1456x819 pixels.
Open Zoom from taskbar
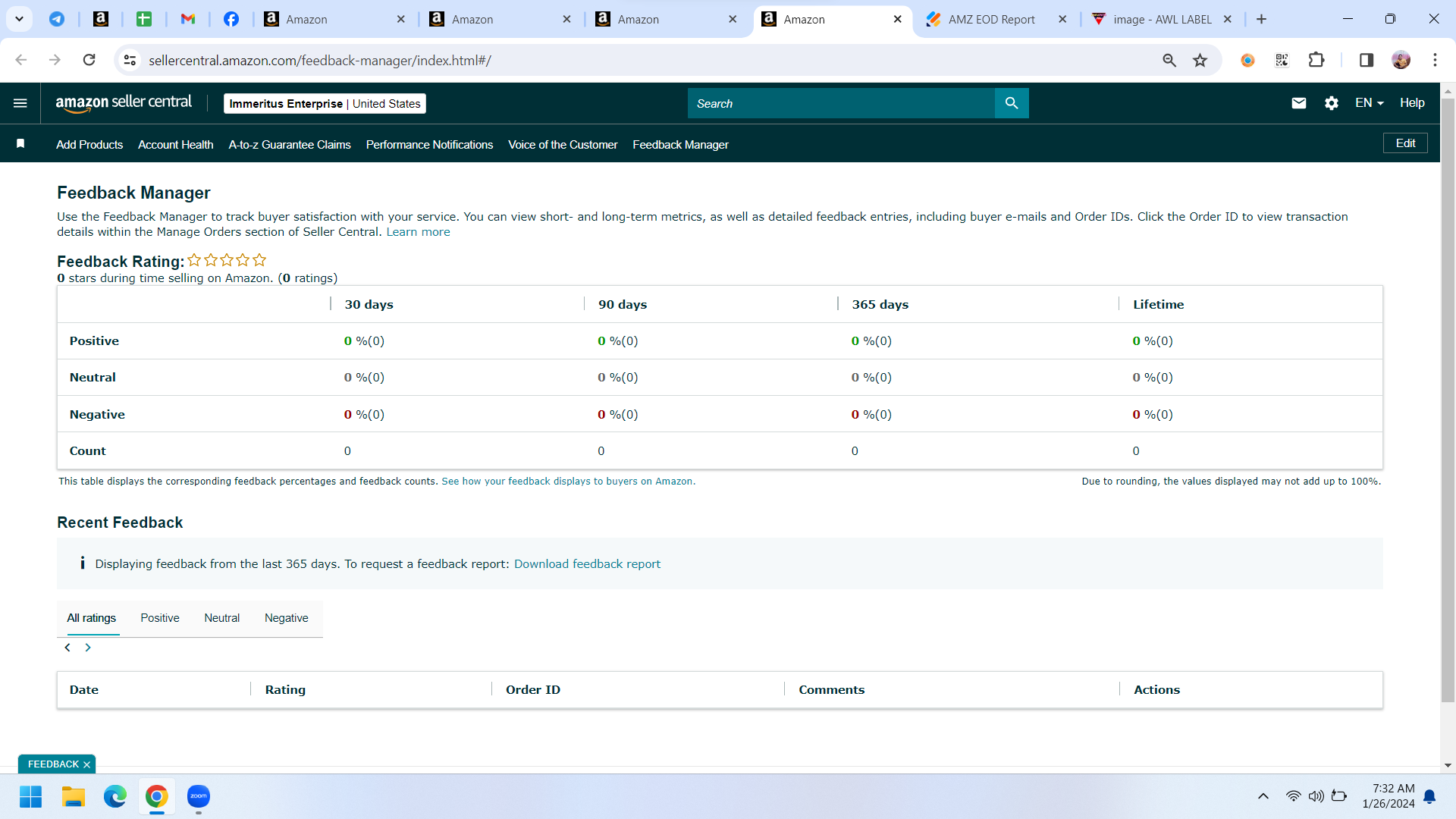[x=199, y=796]
